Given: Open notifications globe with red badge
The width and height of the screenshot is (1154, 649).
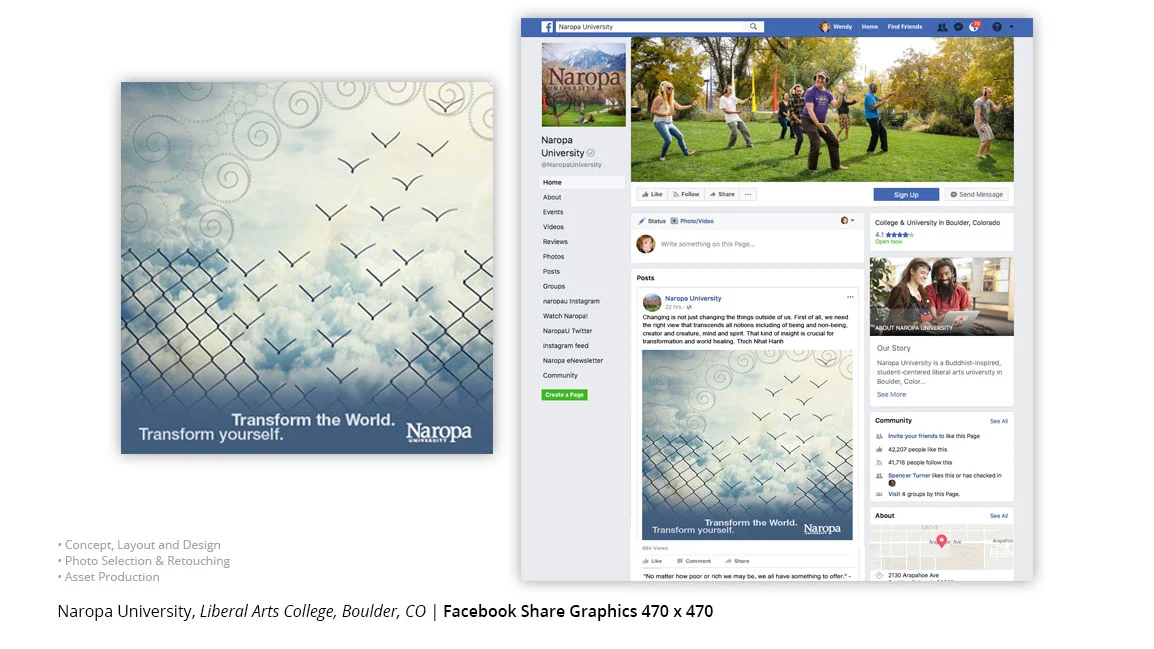Looking at the screenshot, I should pos(974,26).
